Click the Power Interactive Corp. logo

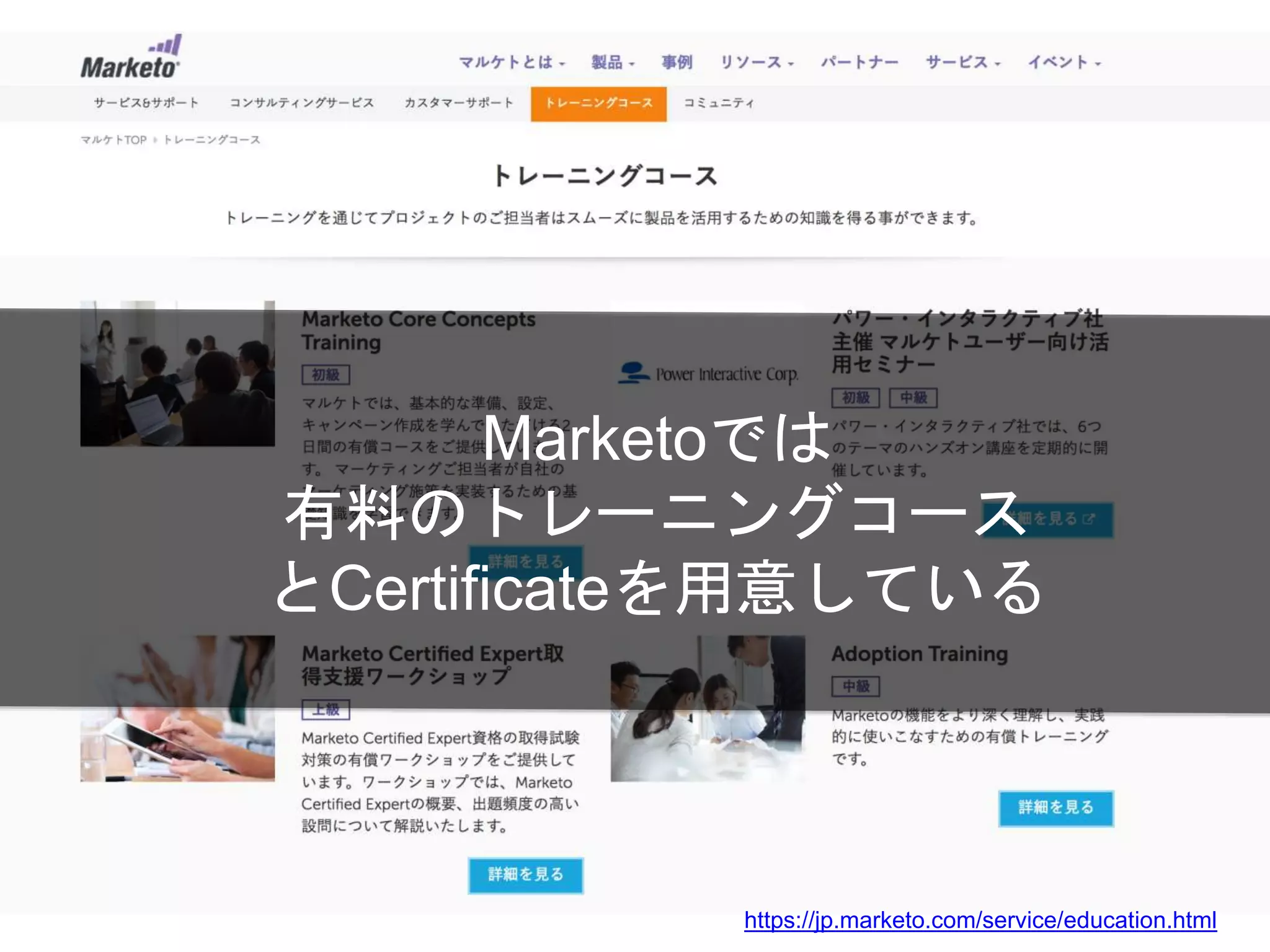coord(708,374)
